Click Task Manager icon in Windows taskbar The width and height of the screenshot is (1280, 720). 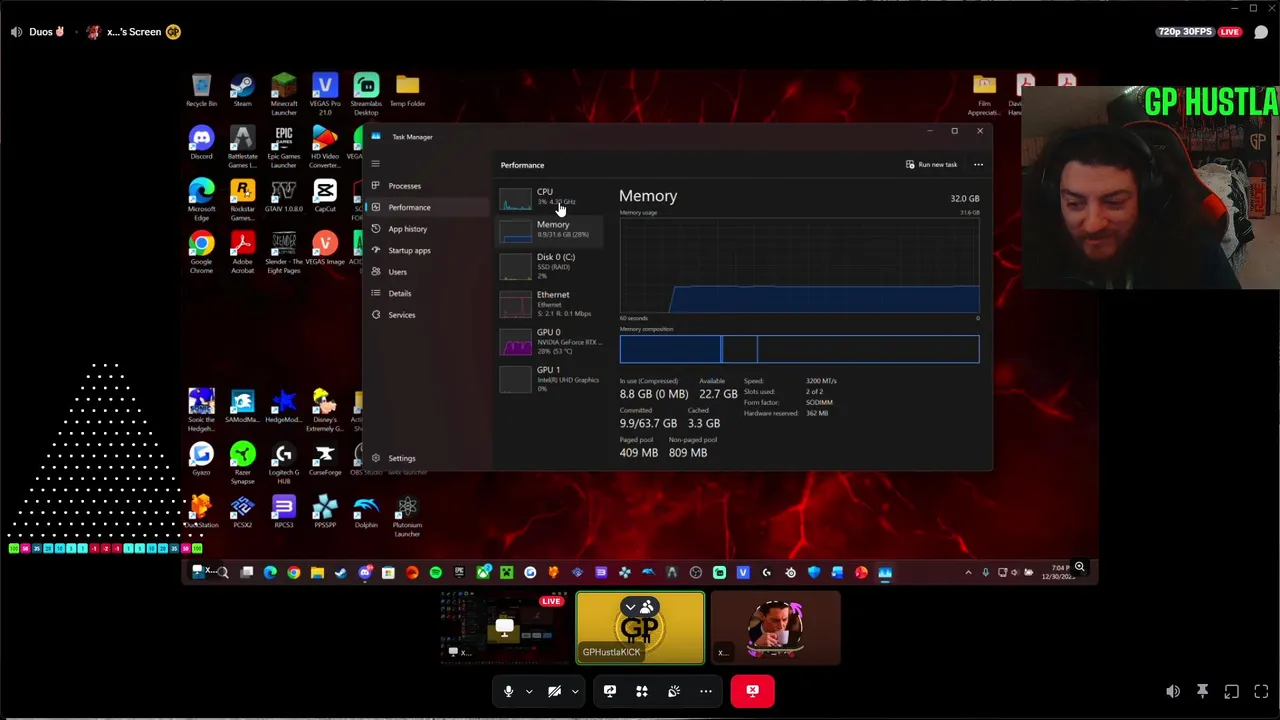point(885,573)
